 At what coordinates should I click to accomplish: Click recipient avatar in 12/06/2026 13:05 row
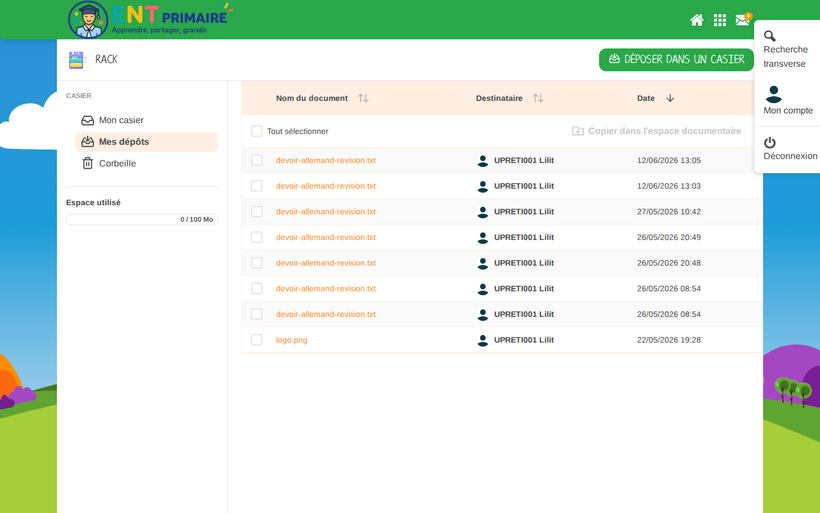(x=483, y=161)
